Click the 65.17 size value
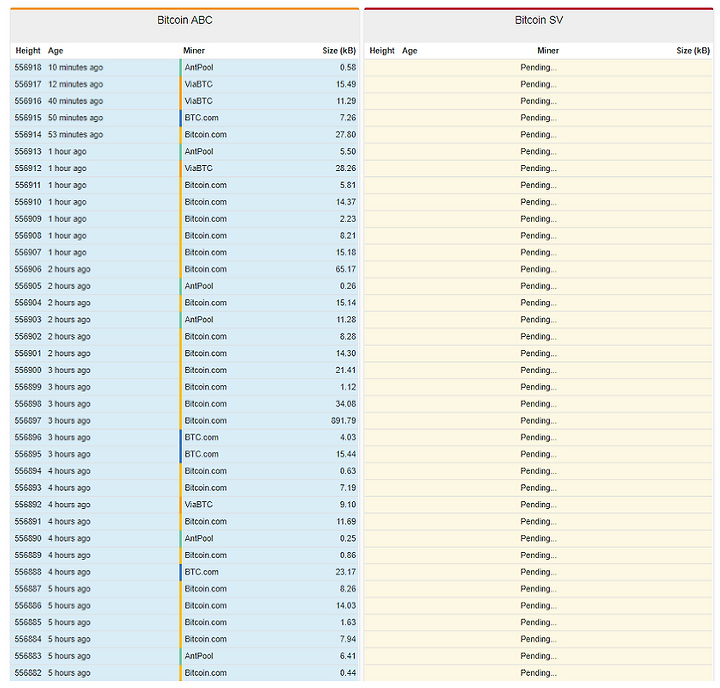 (346, 270)
